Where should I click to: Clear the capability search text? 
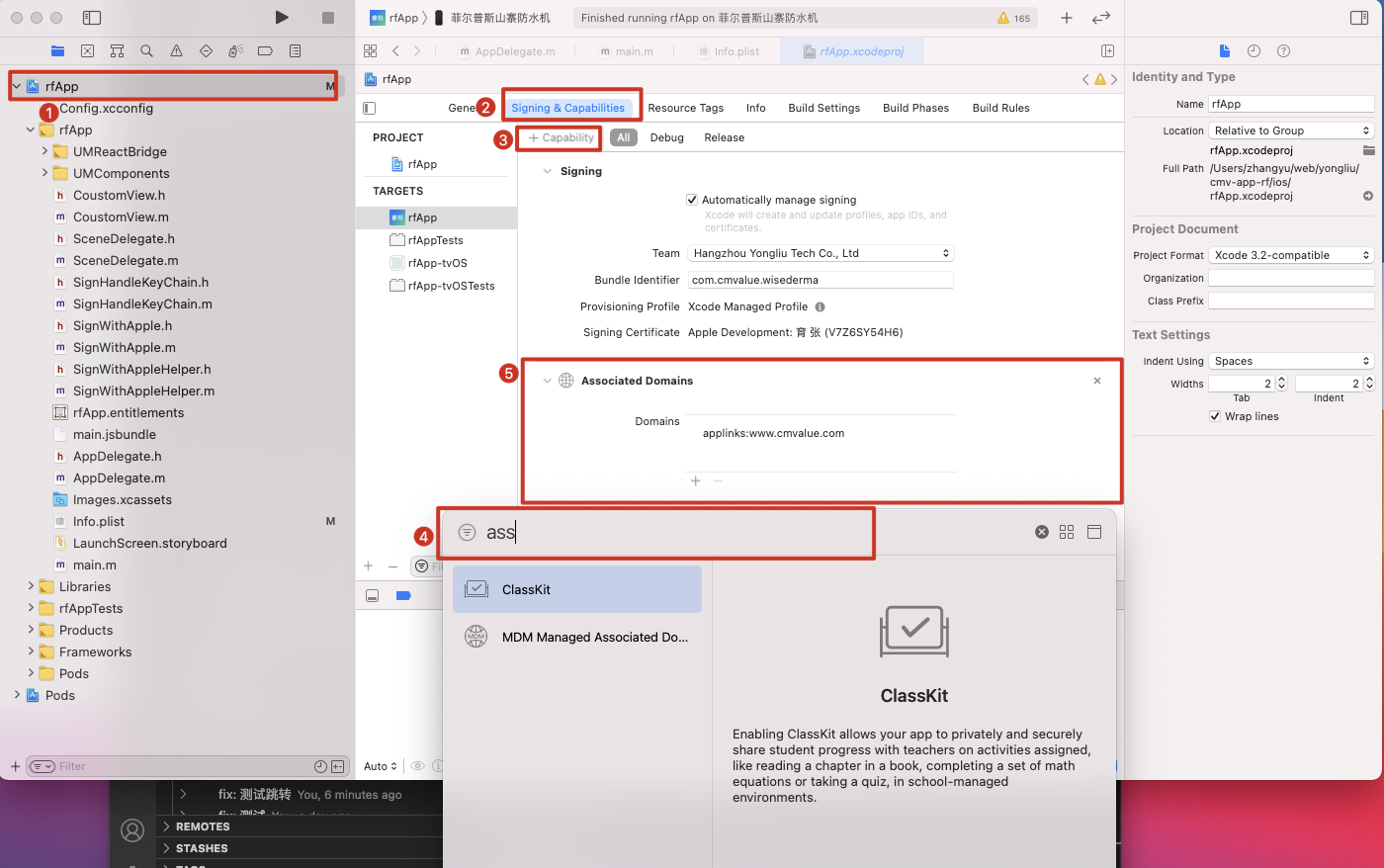(x=1041, y=532)
